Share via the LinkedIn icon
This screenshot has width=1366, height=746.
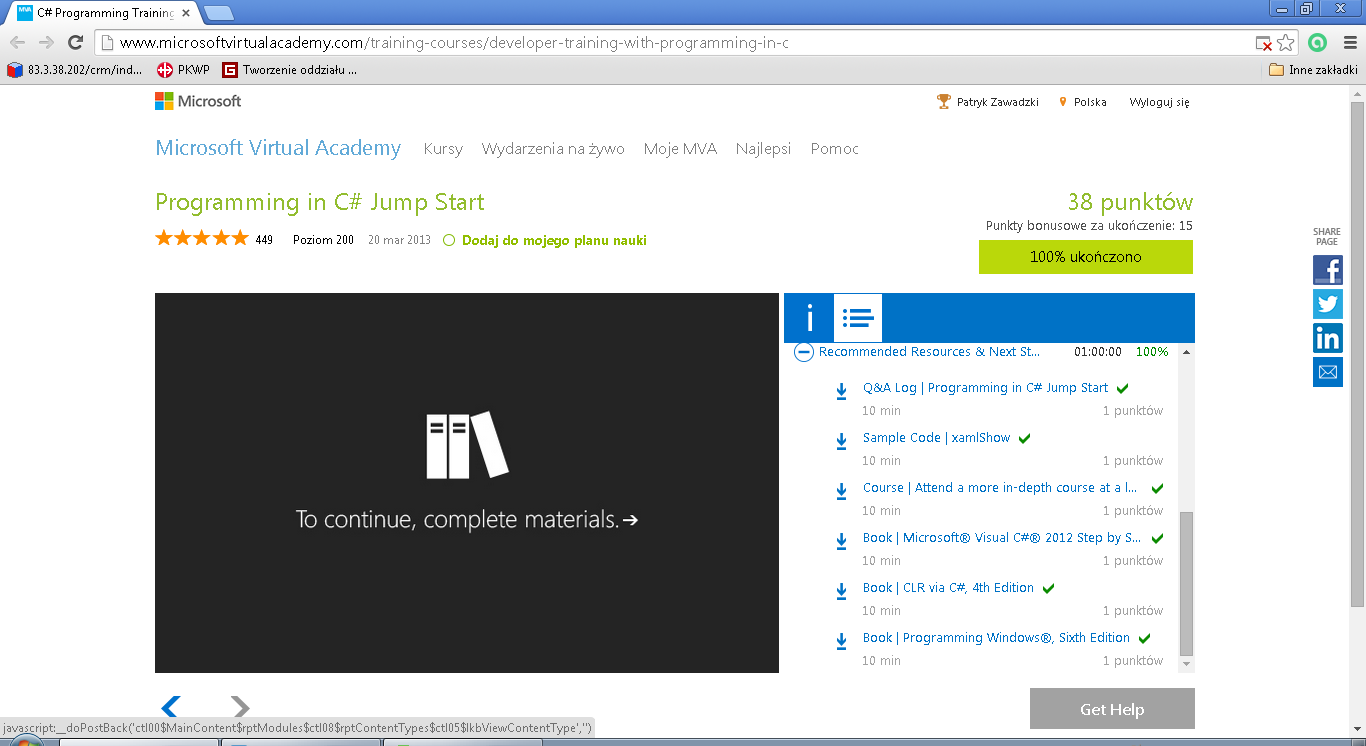coord(1327,338)
